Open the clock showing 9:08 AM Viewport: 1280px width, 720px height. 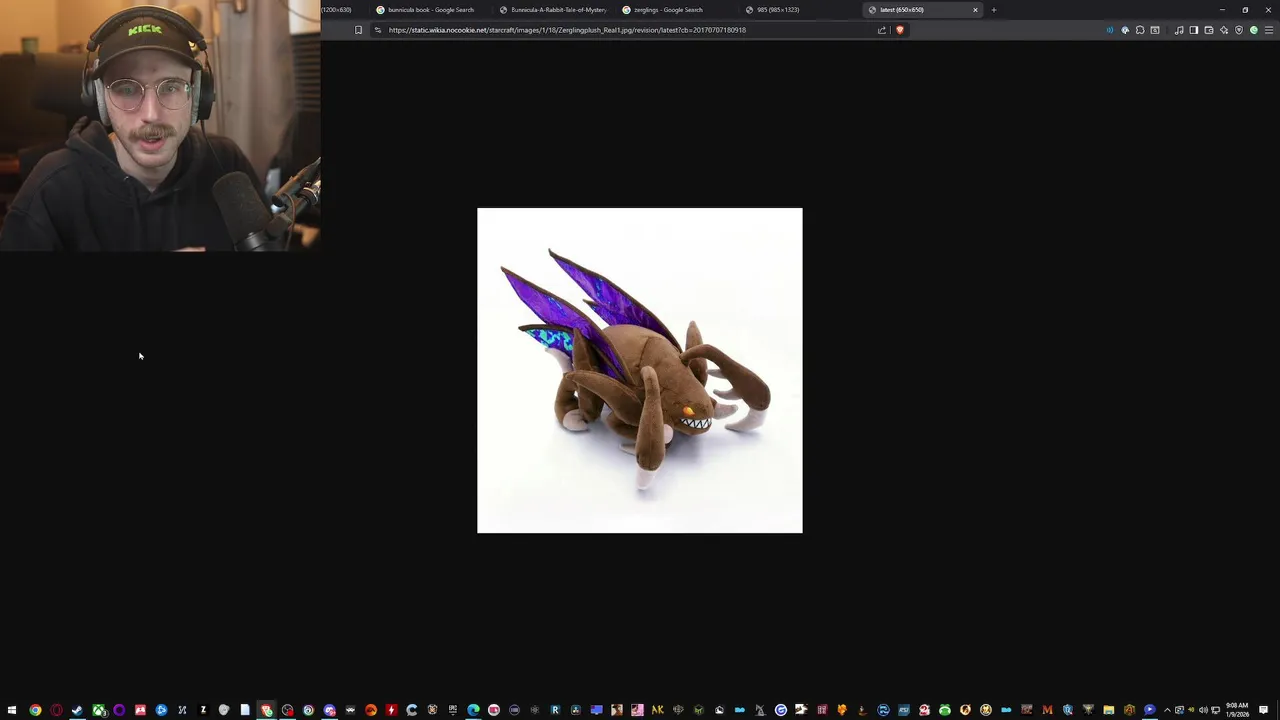point(1237,710)
